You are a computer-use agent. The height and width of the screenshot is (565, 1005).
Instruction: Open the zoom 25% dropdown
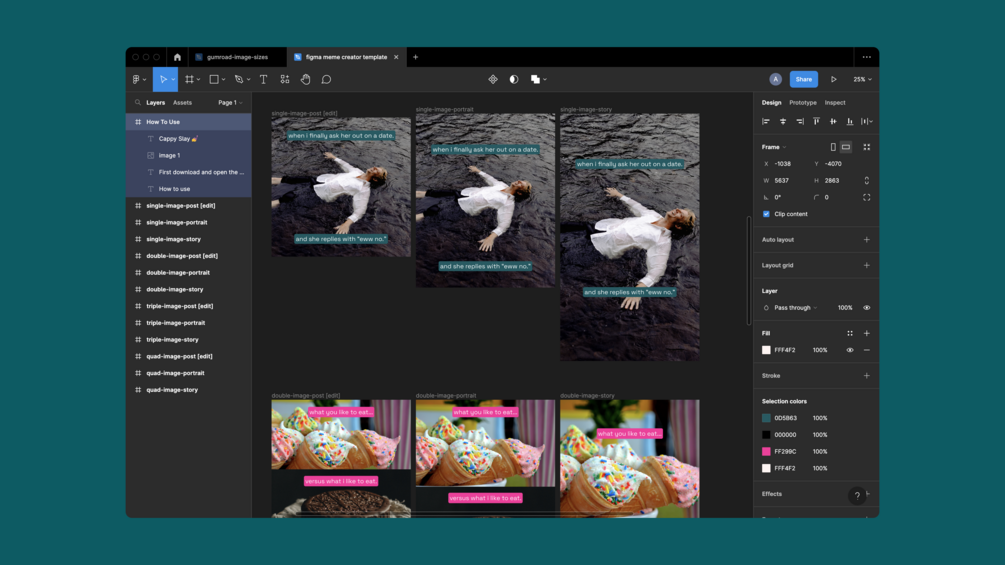(862, 79)
